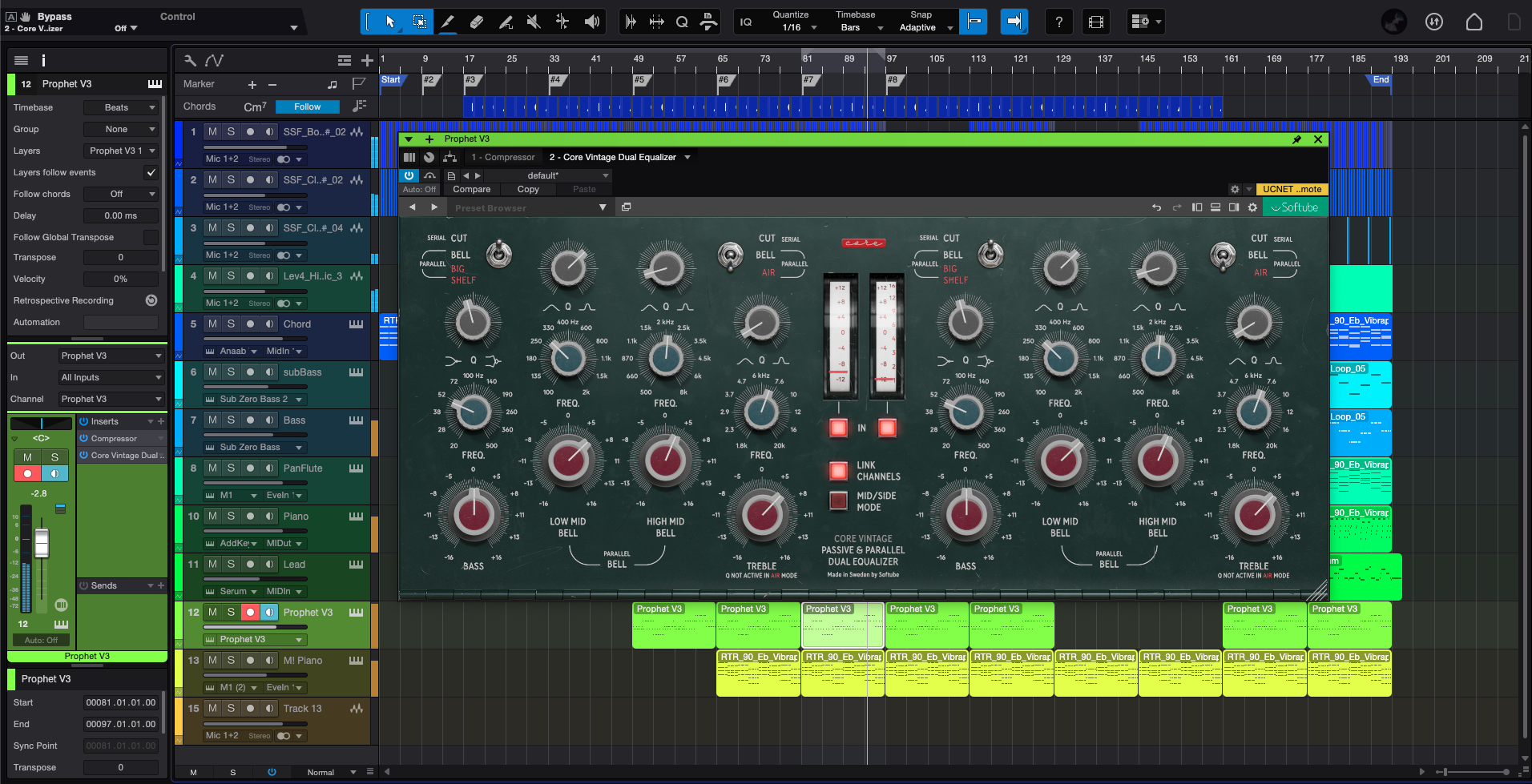Disable record arm on Prophet V3 track
The width and height of the screenshot is (1532, 784).
coord(250,613)
